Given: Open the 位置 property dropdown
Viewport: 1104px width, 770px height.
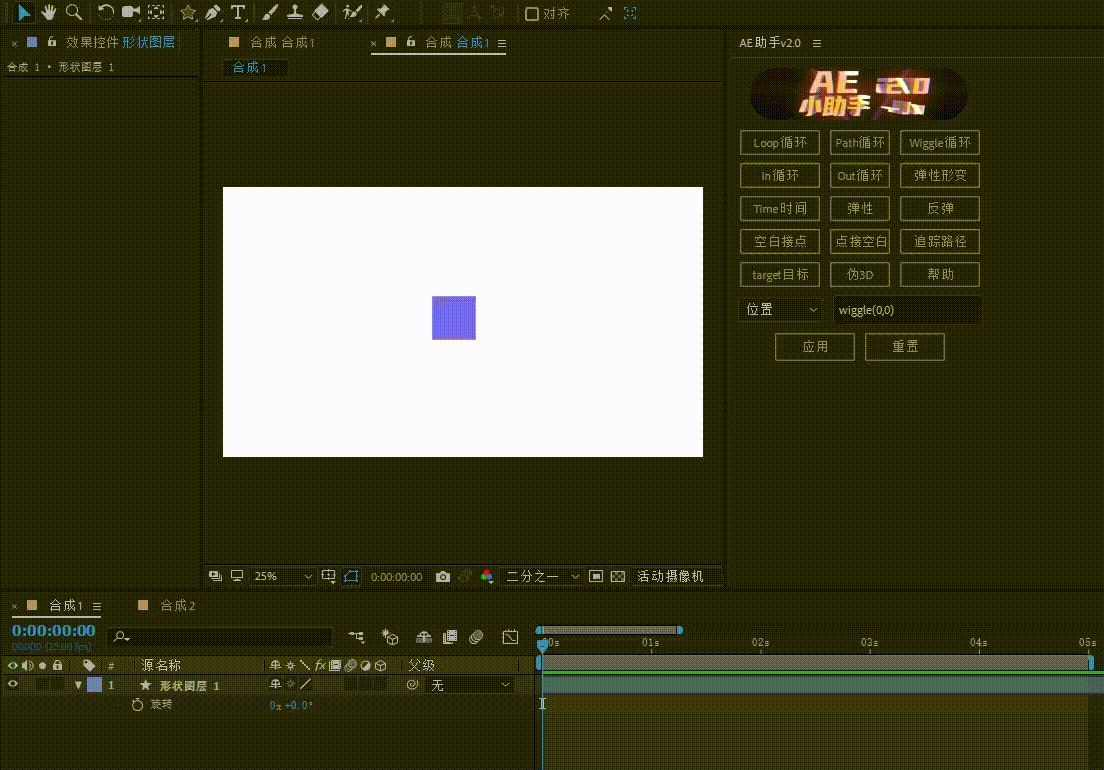Looking at the screenshot, I should 782,310.
